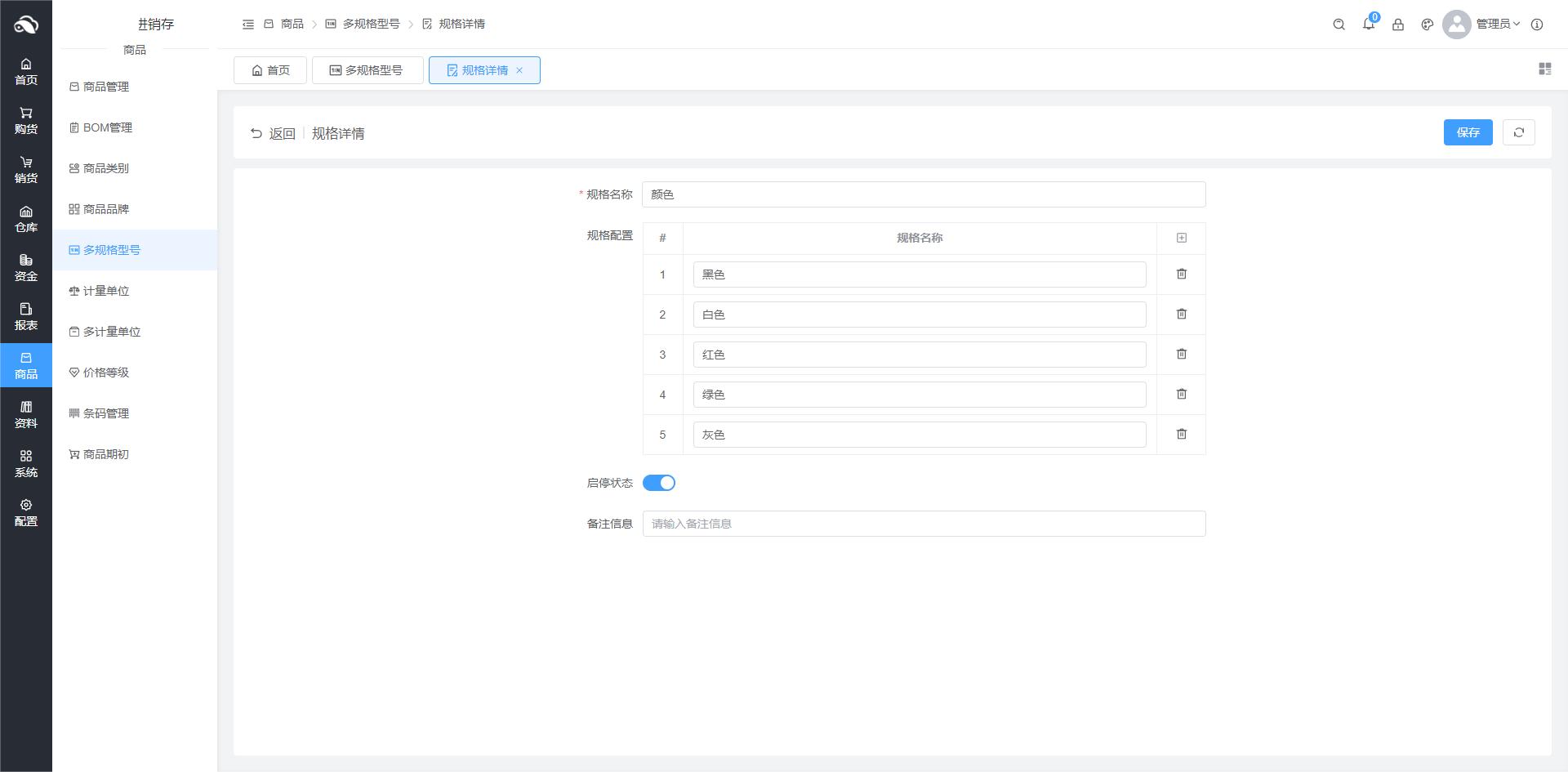Open the 仓库 module in left navigation

click(26, 219)
